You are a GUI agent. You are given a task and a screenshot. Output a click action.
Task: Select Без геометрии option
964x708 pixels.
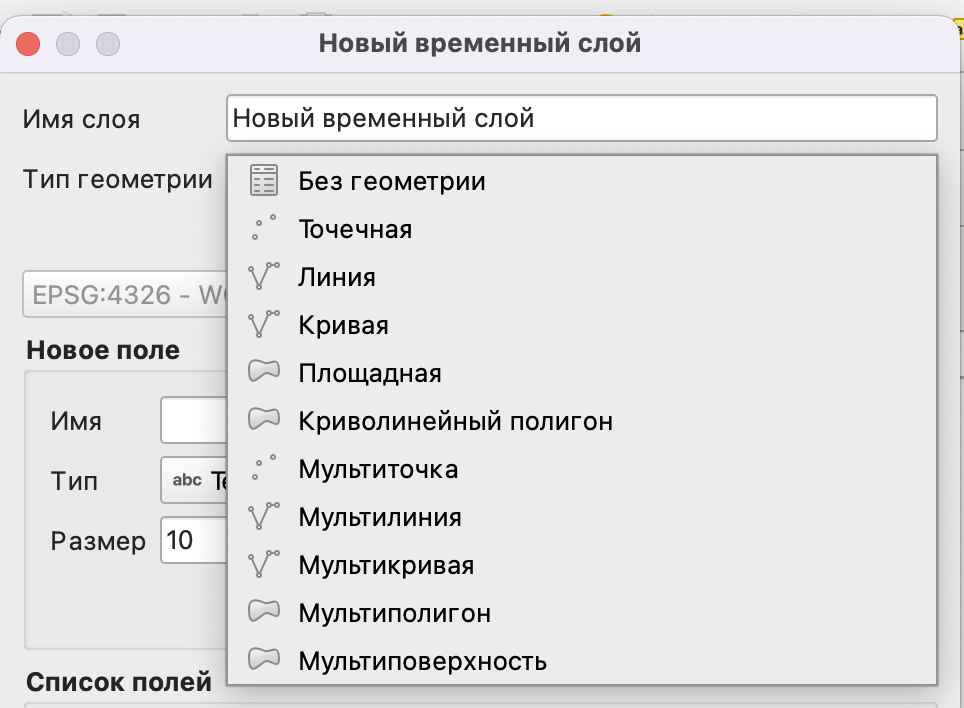tap(392, 181)
